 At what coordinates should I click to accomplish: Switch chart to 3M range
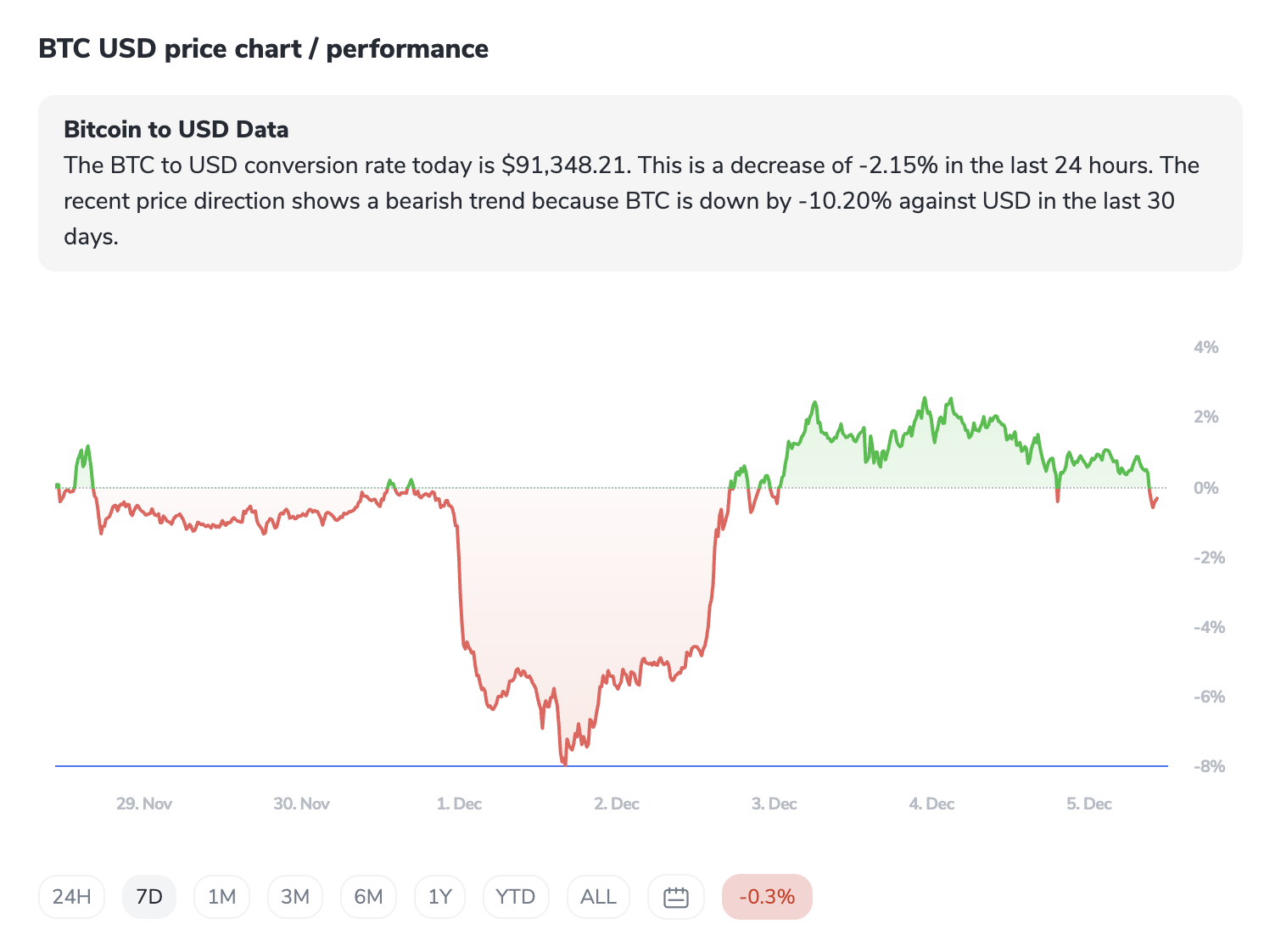294,897
